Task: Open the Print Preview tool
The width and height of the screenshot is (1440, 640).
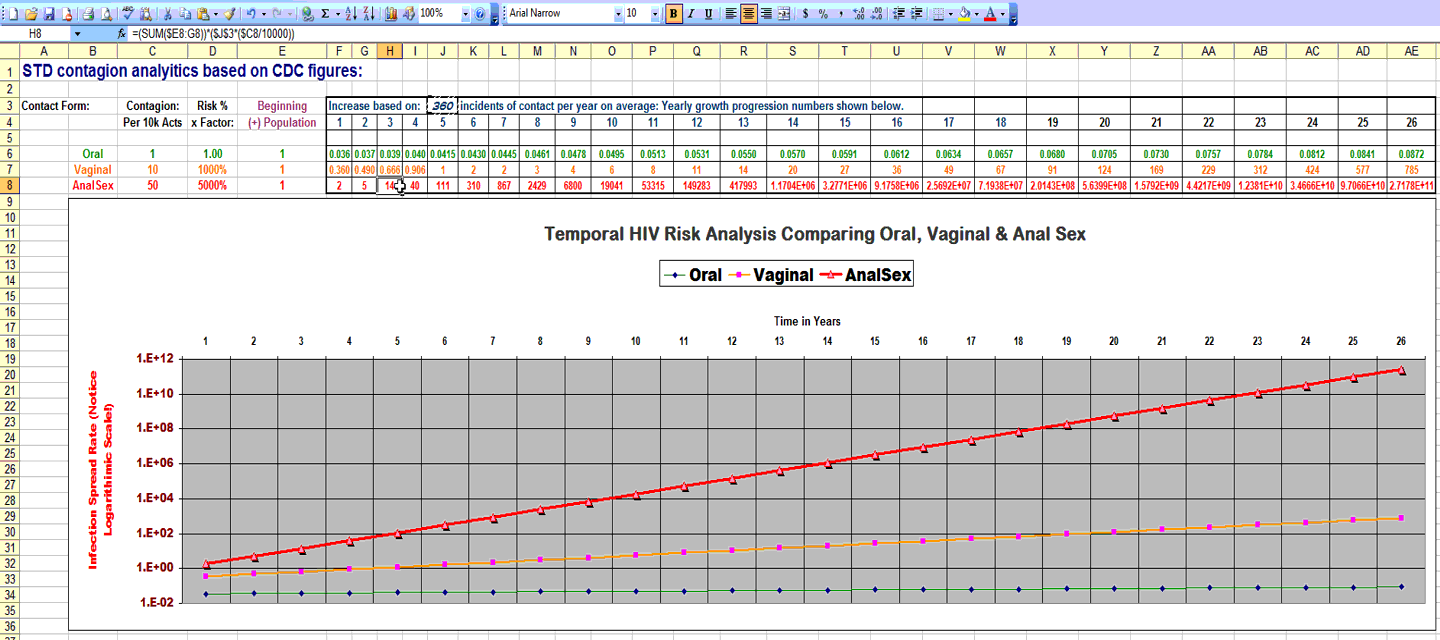Action: coord(107,14)
